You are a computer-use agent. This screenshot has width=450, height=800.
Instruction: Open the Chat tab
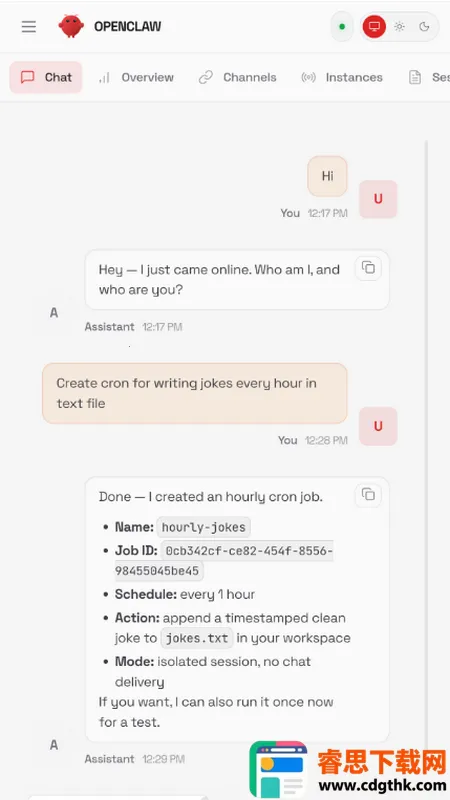(46, 78)
